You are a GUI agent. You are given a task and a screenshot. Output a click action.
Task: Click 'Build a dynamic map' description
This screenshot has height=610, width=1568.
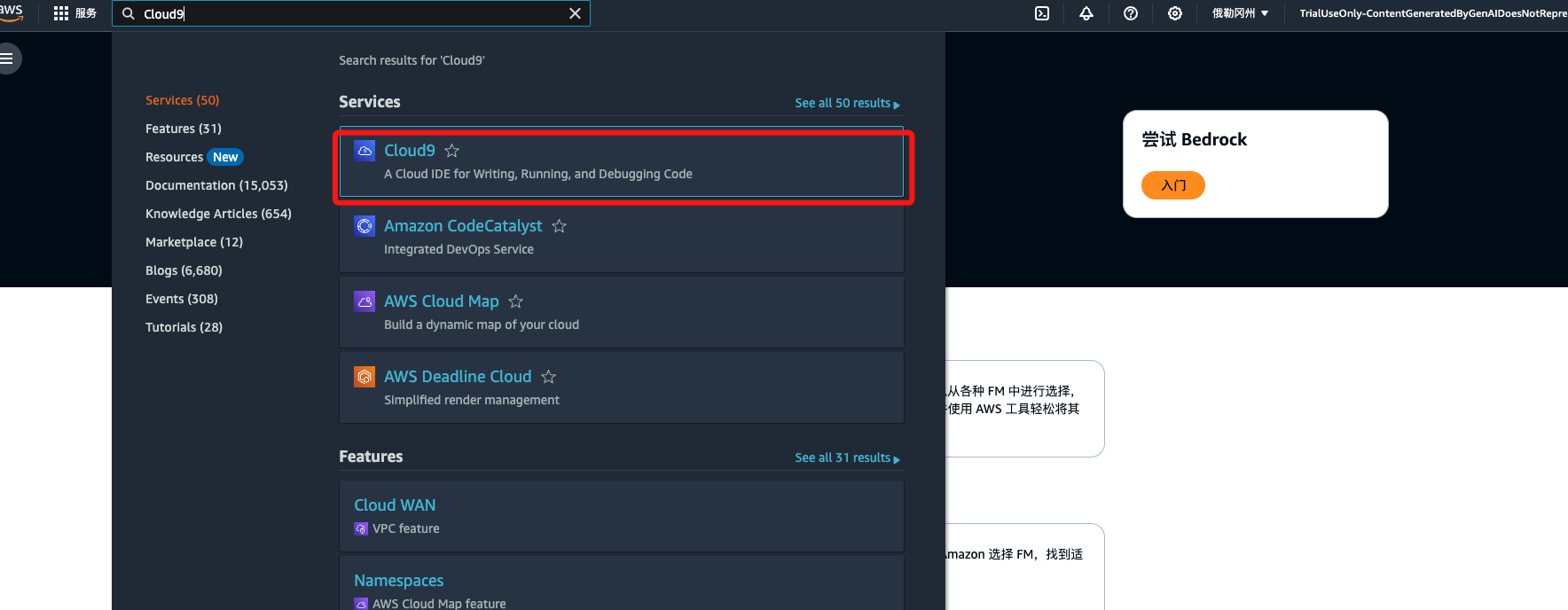pos(482,325)
